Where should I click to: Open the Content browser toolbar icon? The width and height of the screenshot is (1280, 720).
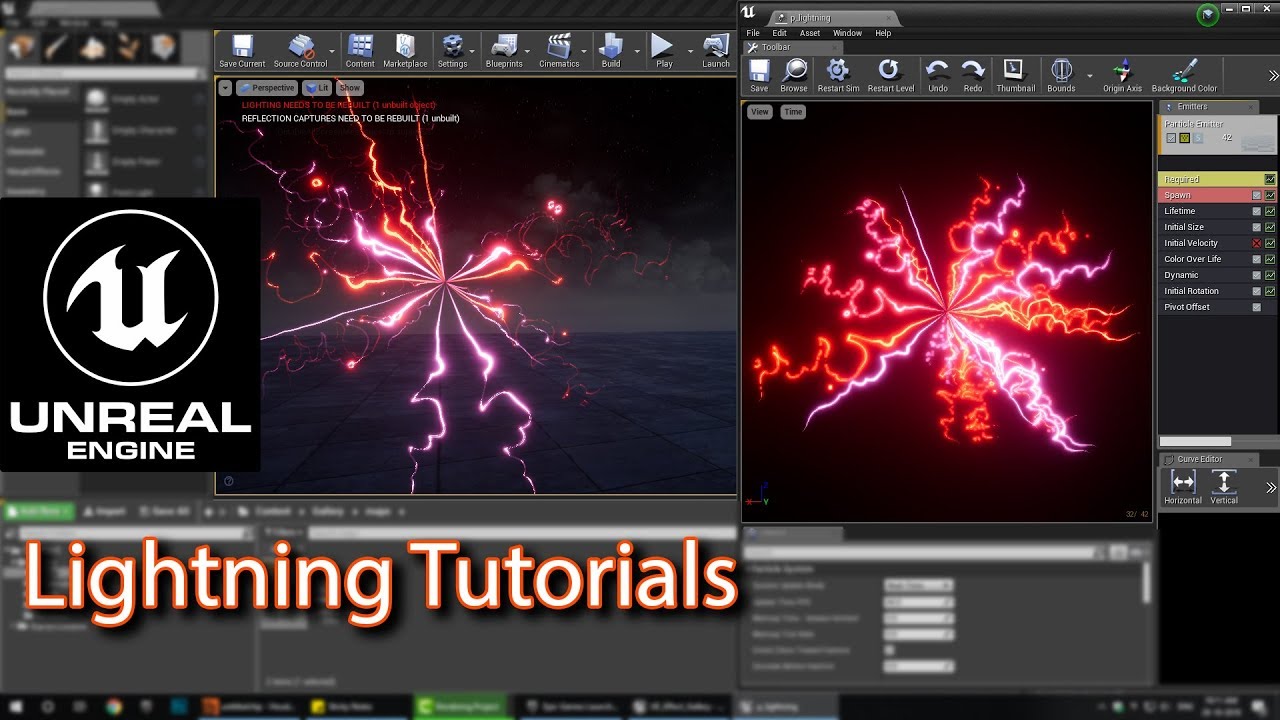[360, 51]
